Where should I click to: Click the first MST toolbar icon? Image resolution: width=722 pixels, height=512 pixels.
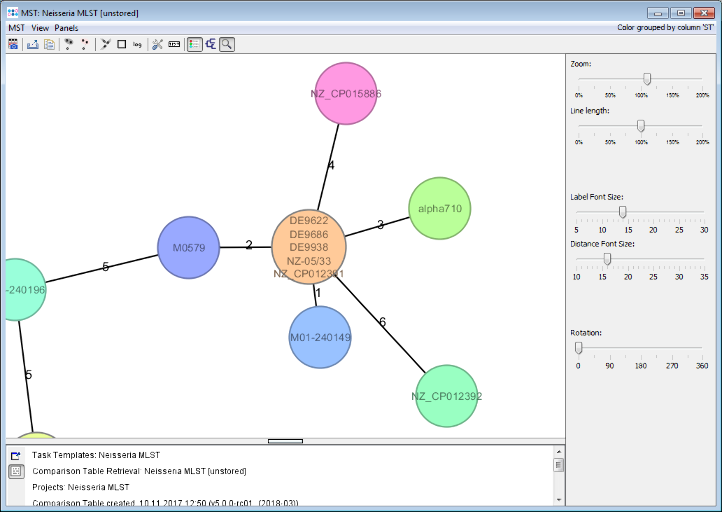pos(14,44)
